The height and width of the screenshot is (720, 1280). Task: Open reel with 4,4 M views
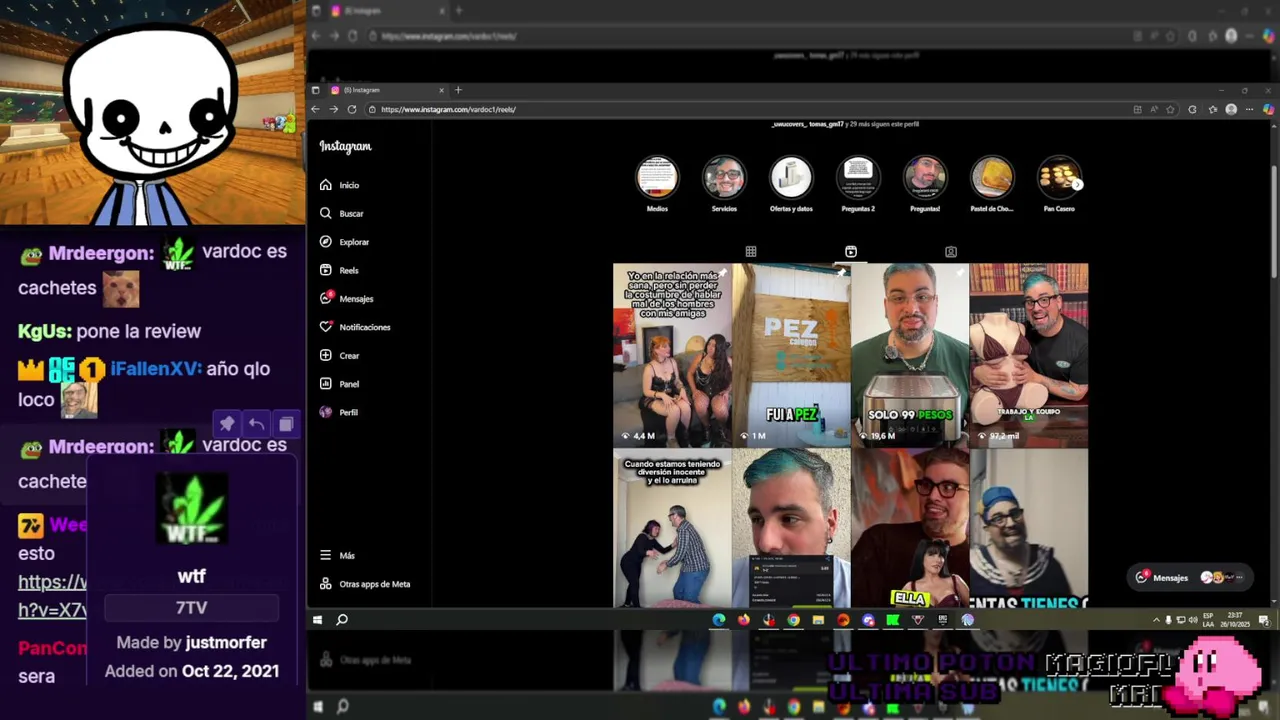coord(672,355)
